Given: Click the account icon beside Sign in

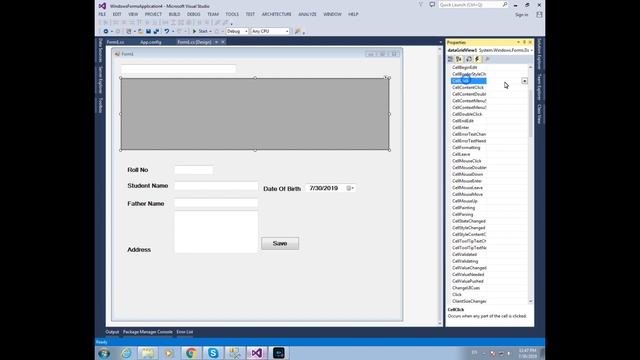Looking at the screenshot, I should coord(539,15).
